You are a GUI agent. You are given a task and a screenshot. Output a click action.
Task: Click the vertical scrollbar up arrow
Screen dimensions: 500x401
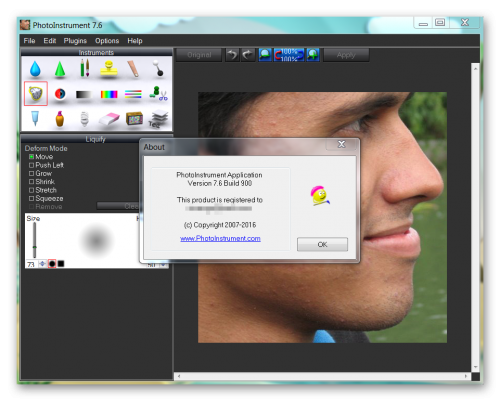pyautogui.click(x=475, y=68)
